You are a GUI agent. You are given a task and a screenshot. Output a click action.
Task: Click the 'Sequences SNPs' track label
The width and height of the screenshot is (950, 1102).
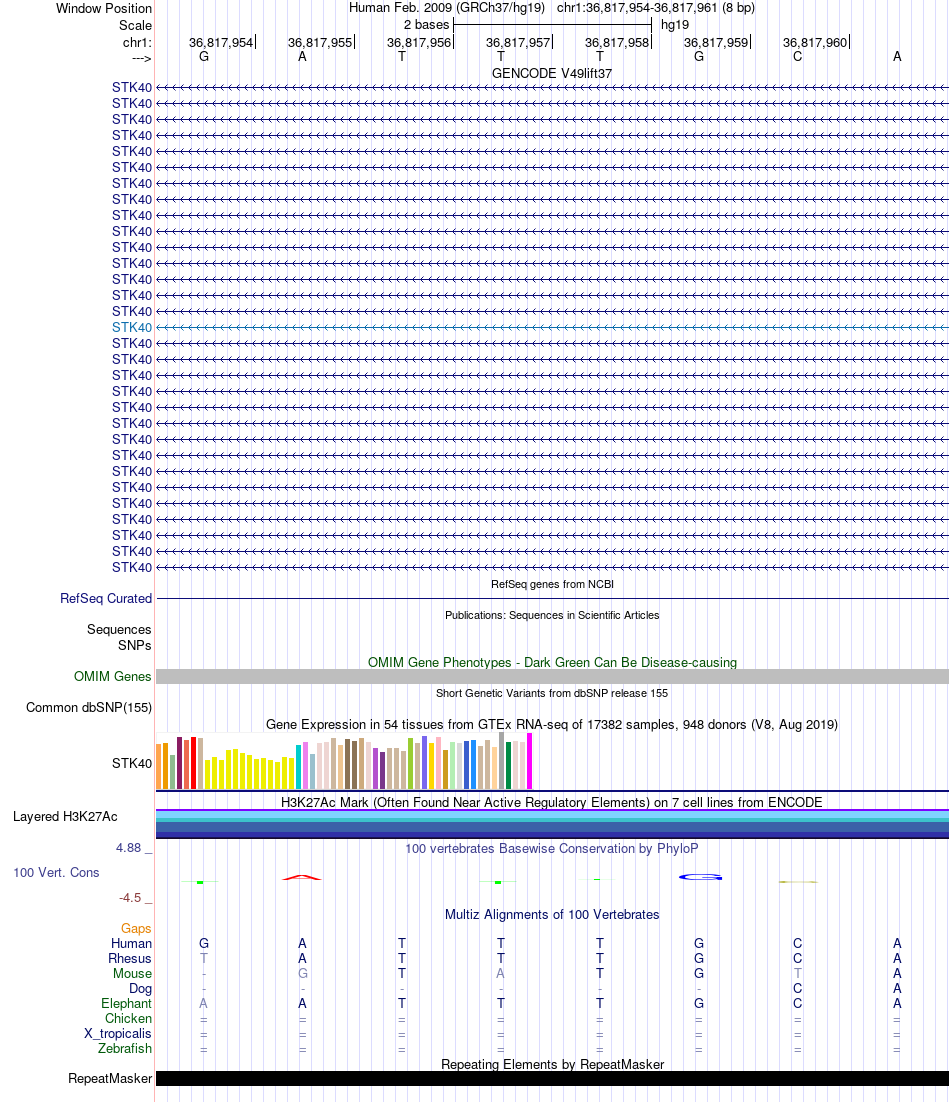tap(119, 637)
